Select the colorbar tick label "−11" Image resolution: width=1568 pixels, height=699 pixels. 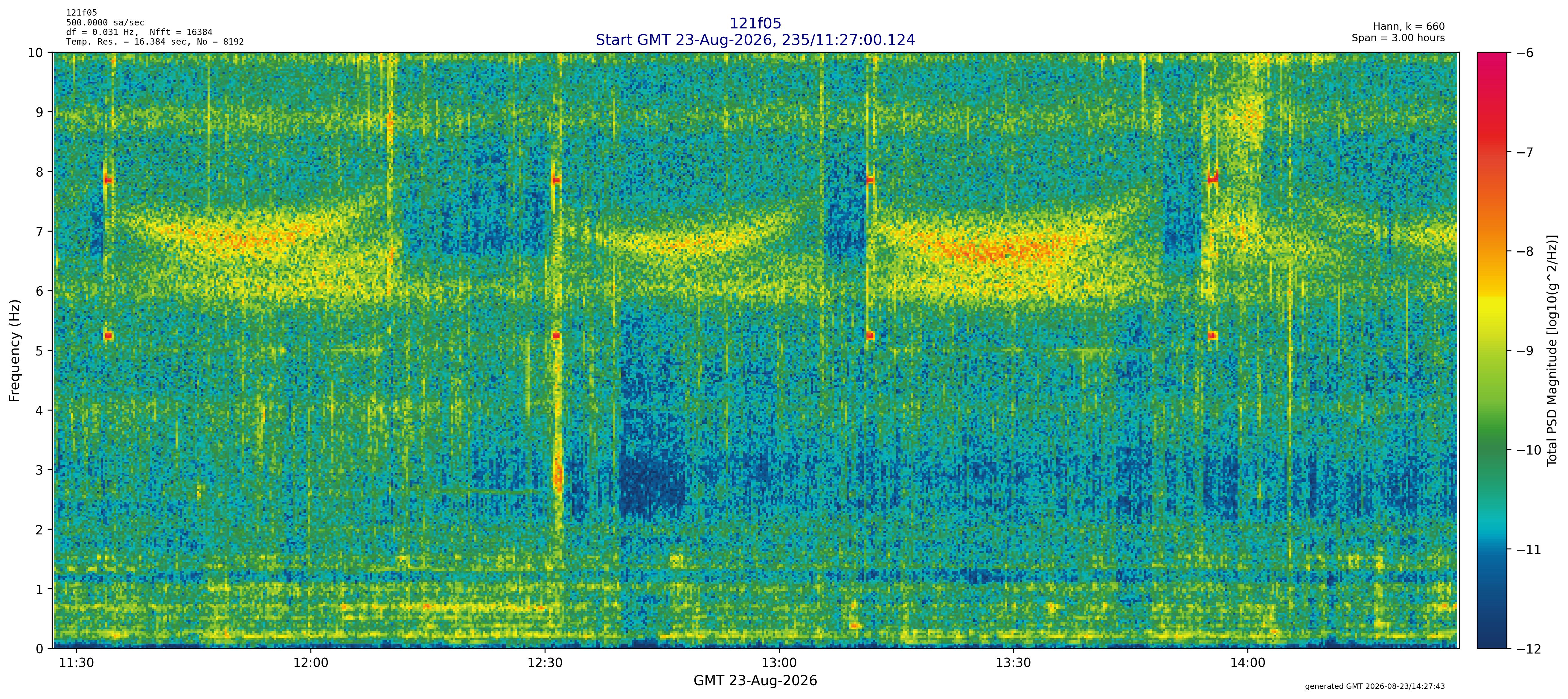point(1528,550)
